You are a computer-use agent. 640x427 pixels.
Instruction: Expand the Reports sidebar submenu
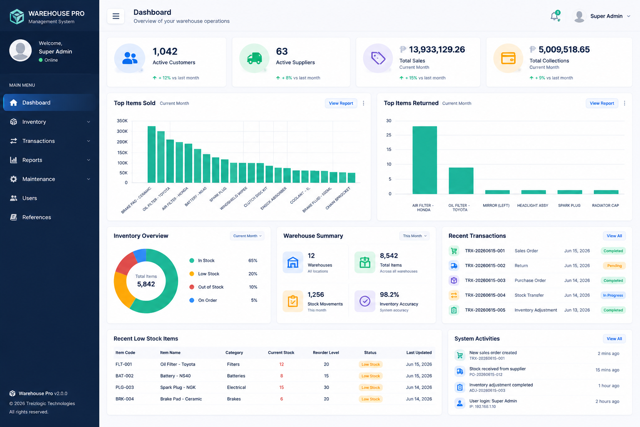(89, 160)
